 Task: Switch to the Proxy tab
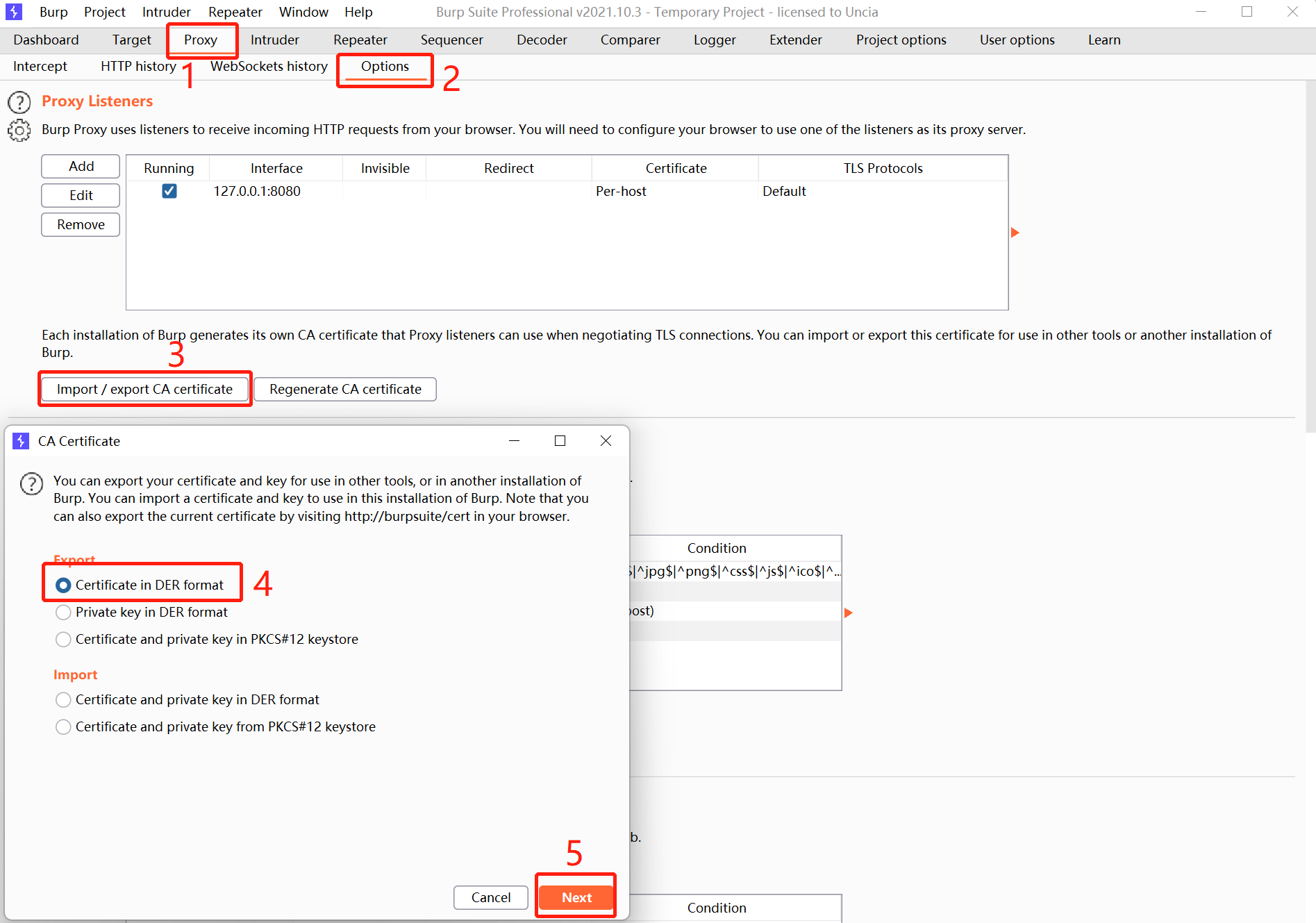tap(201, 40)
